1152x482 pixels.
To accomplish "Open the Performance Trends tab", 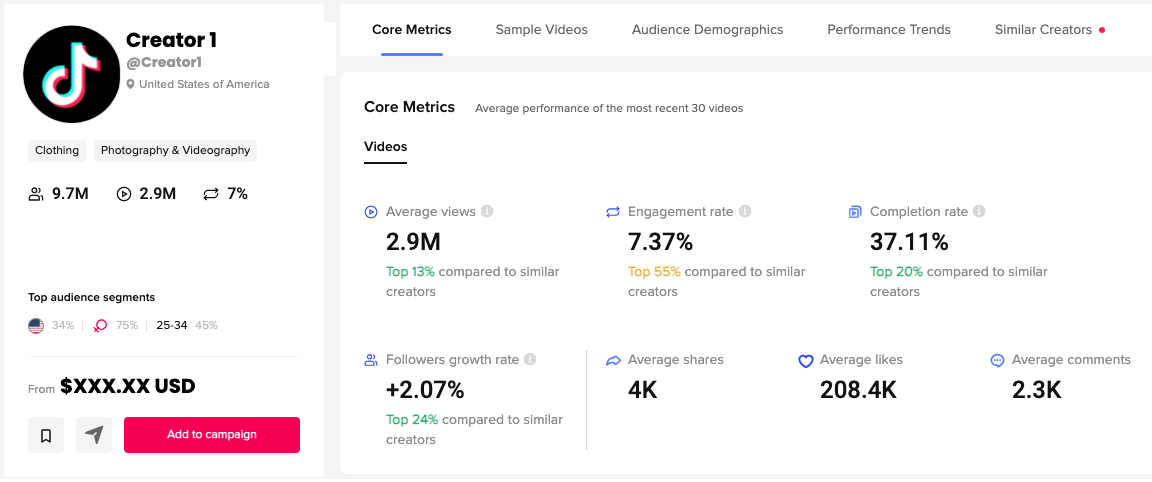I will pyautogui.click(x=889, y=30).
